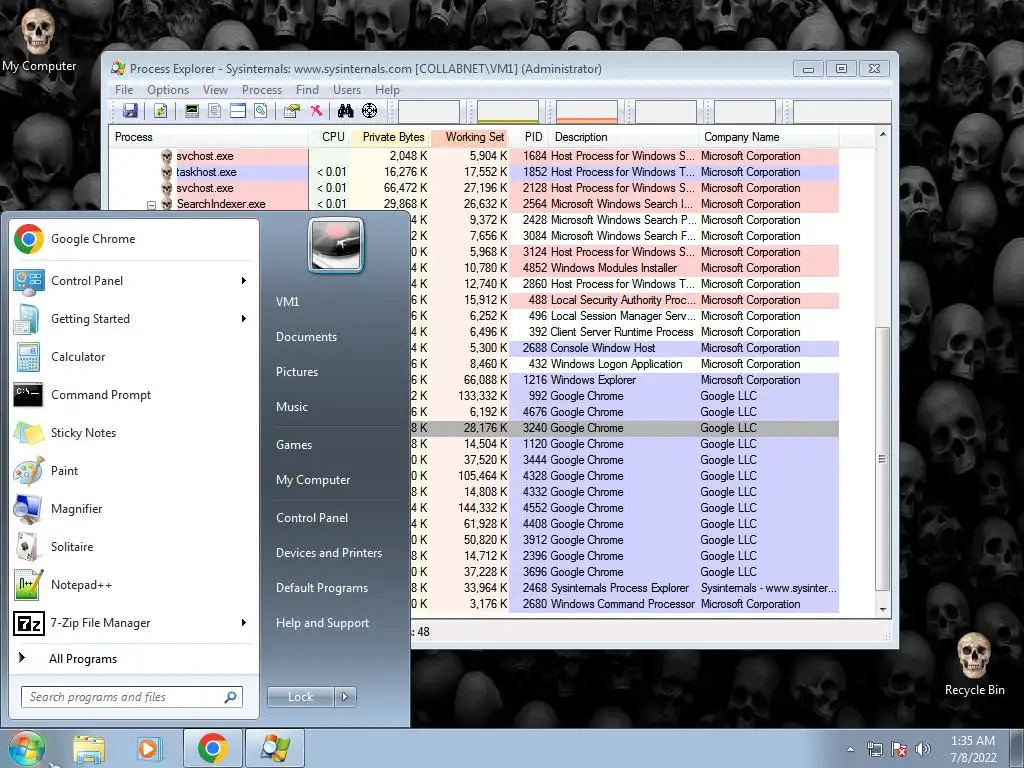
Task: Click the Process Explorer taskbar button
Action: (x=275, y=748)
